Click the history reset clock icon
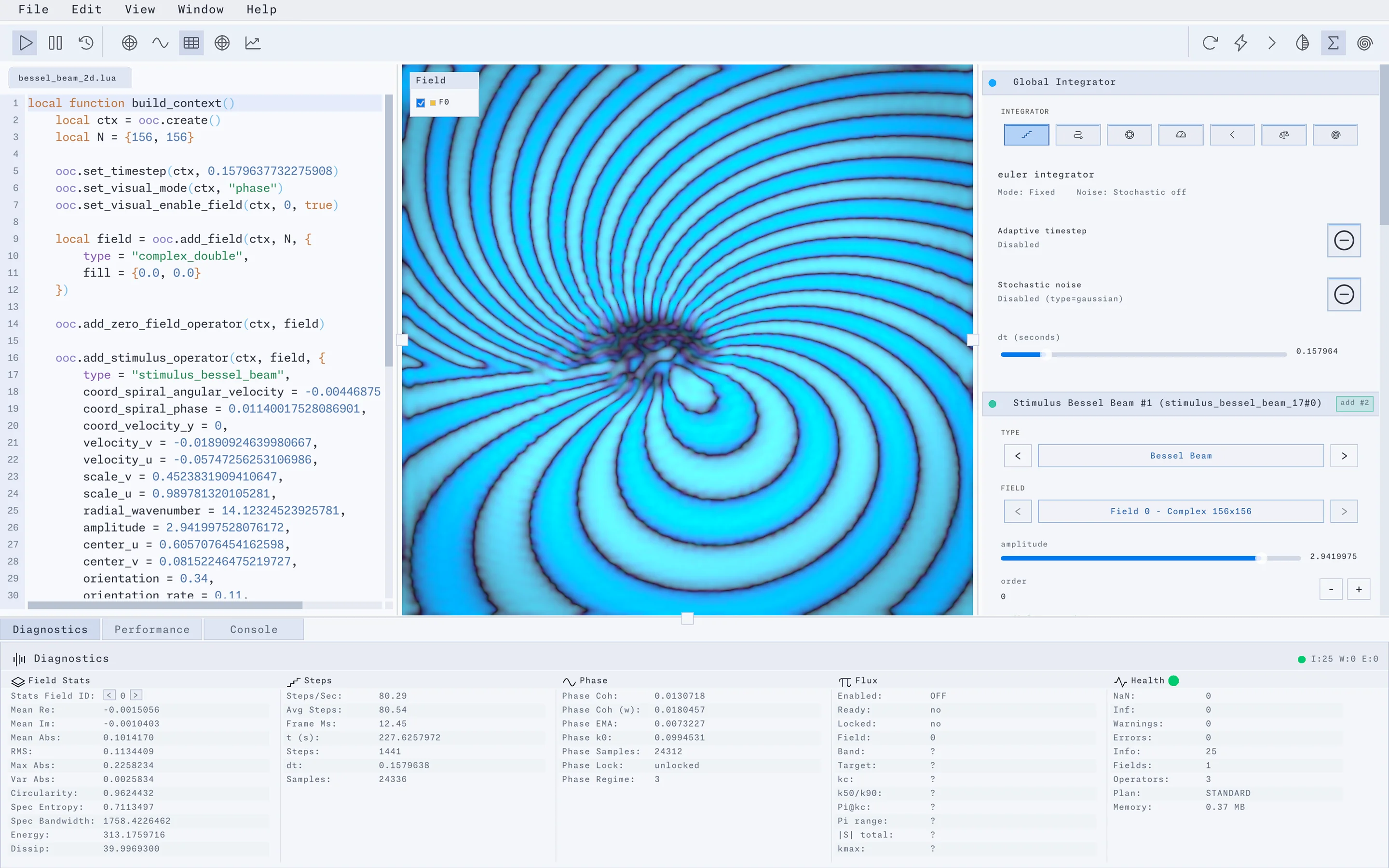 coord(86,42)
